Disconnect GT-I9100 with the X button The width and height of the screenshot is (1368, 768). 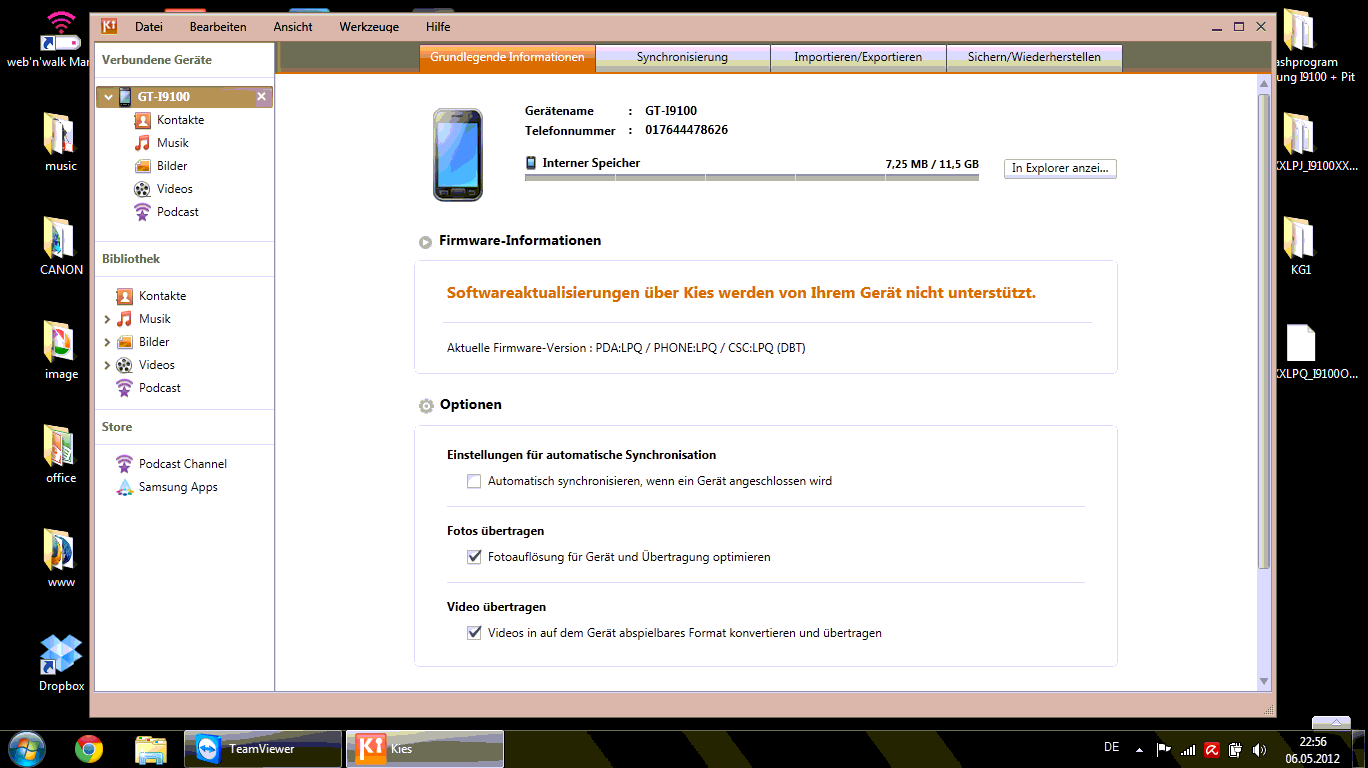(x=261, y=97)
